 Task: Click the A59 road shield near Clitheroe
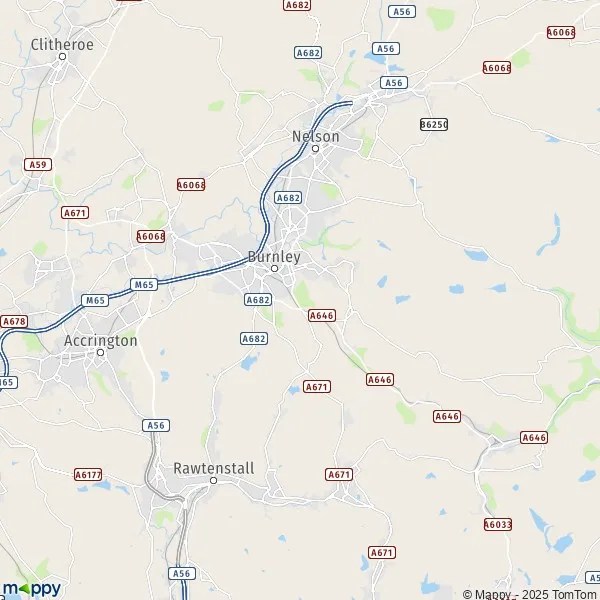click(38, 165)
